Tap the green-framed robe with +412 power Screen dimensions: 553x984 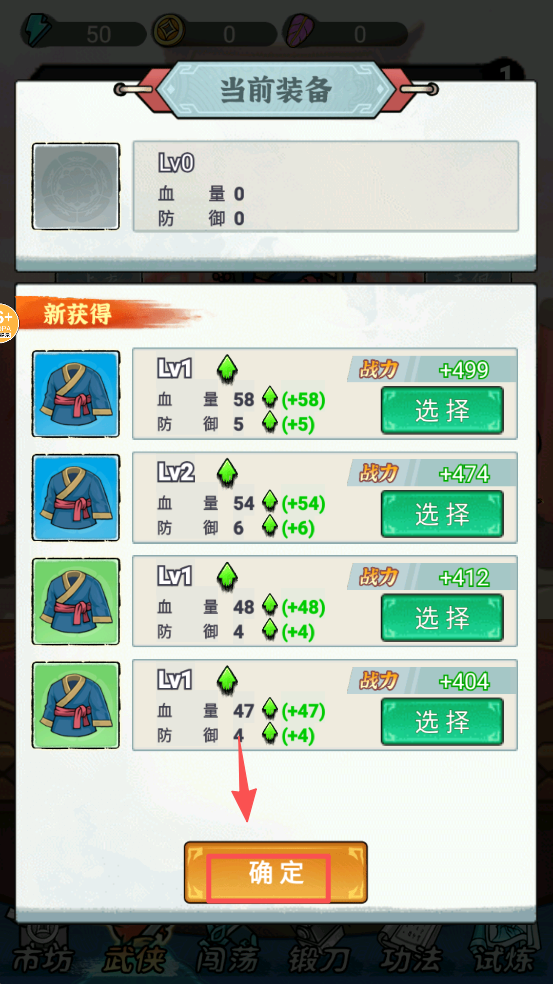point(76,601)
